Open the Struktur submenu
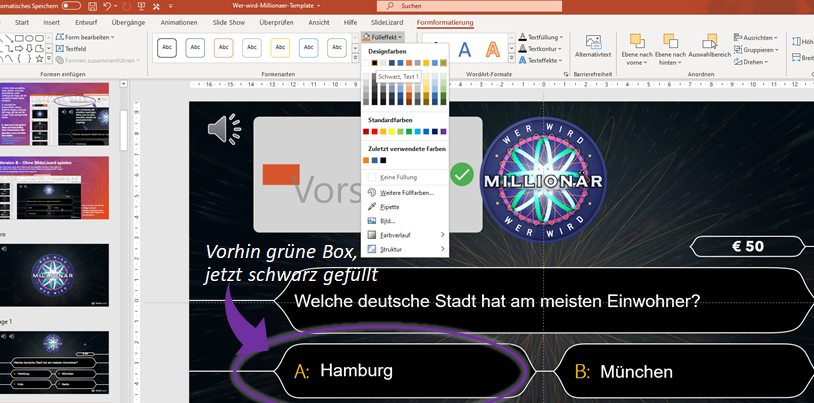Viewport: 814px width, 403px height. pos(404,249)
